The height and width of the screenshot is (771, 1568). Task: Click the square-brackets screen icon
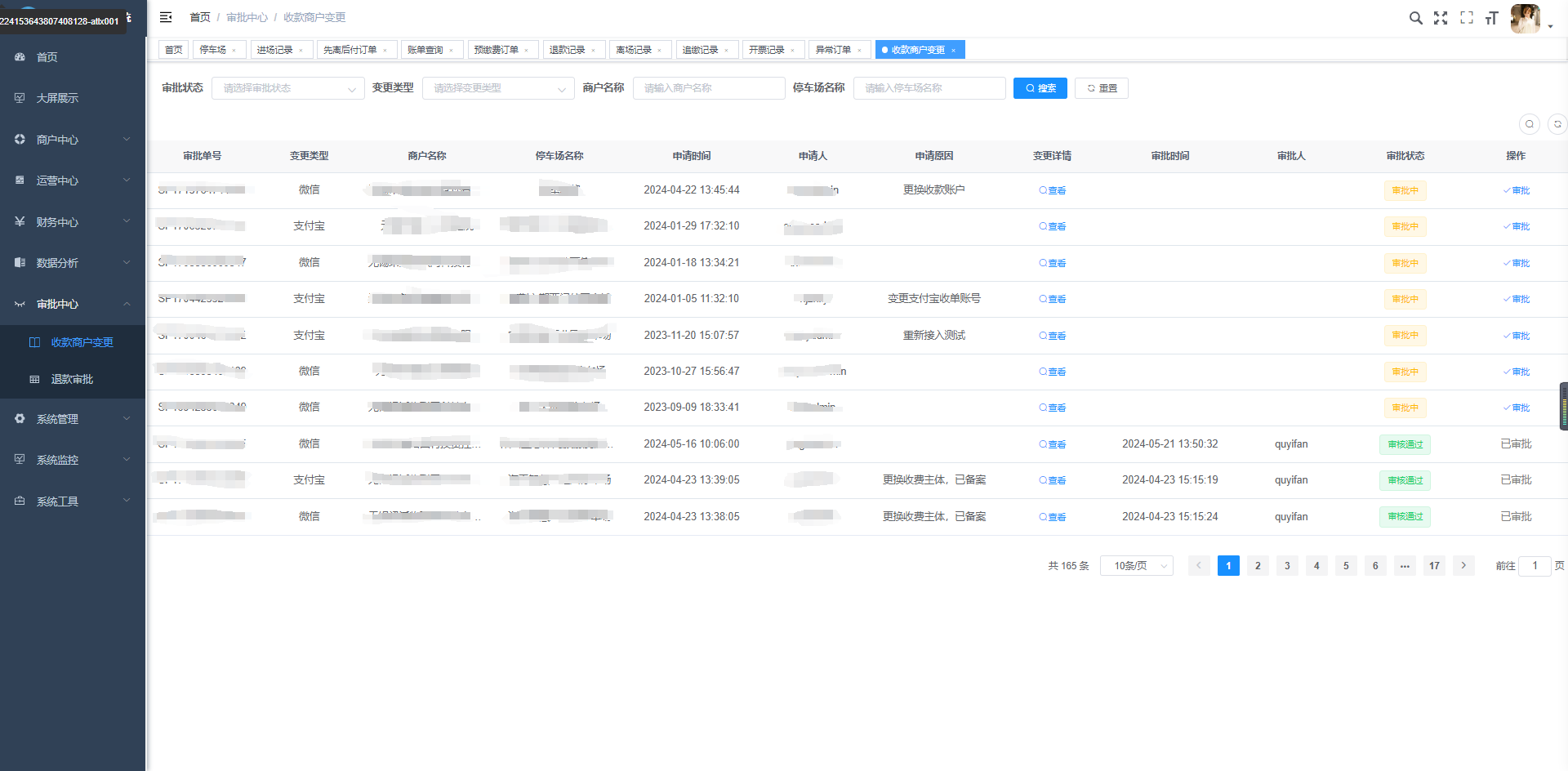pyautogui.click(x=1467, y=18)
